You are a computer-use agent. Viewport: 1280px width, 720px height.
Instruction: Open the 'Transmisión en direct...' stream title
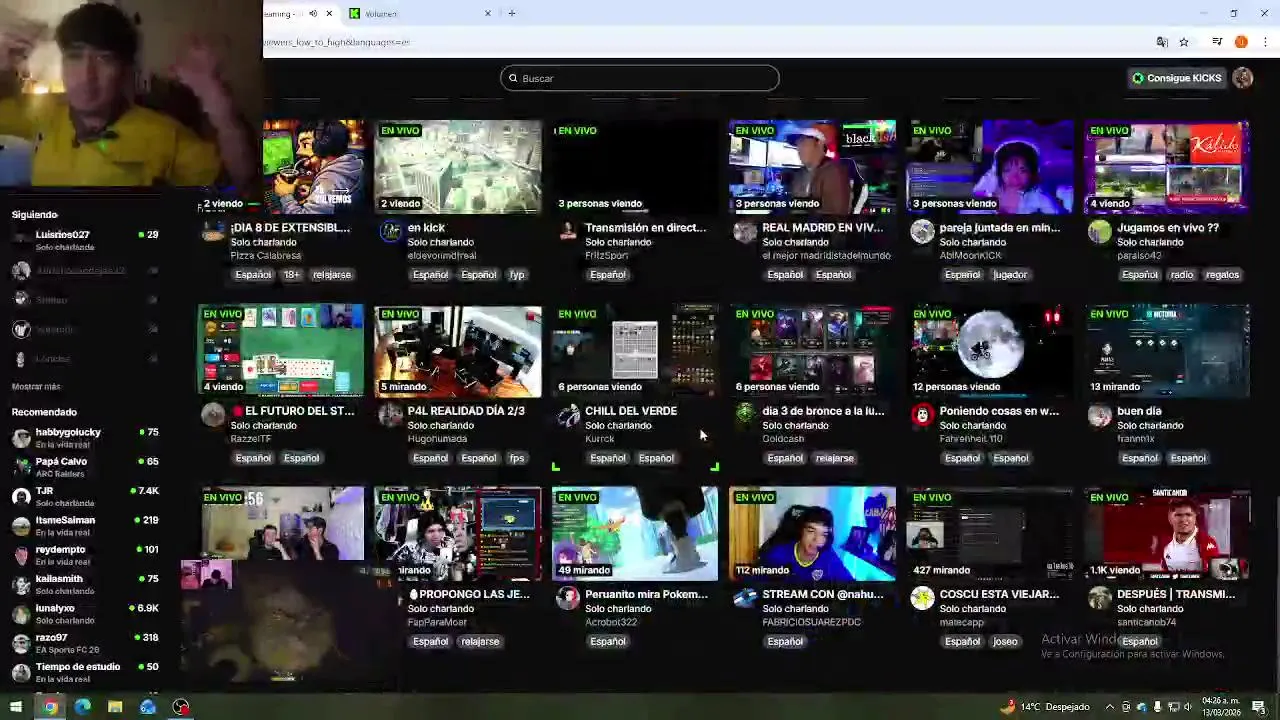click(645, 228)
